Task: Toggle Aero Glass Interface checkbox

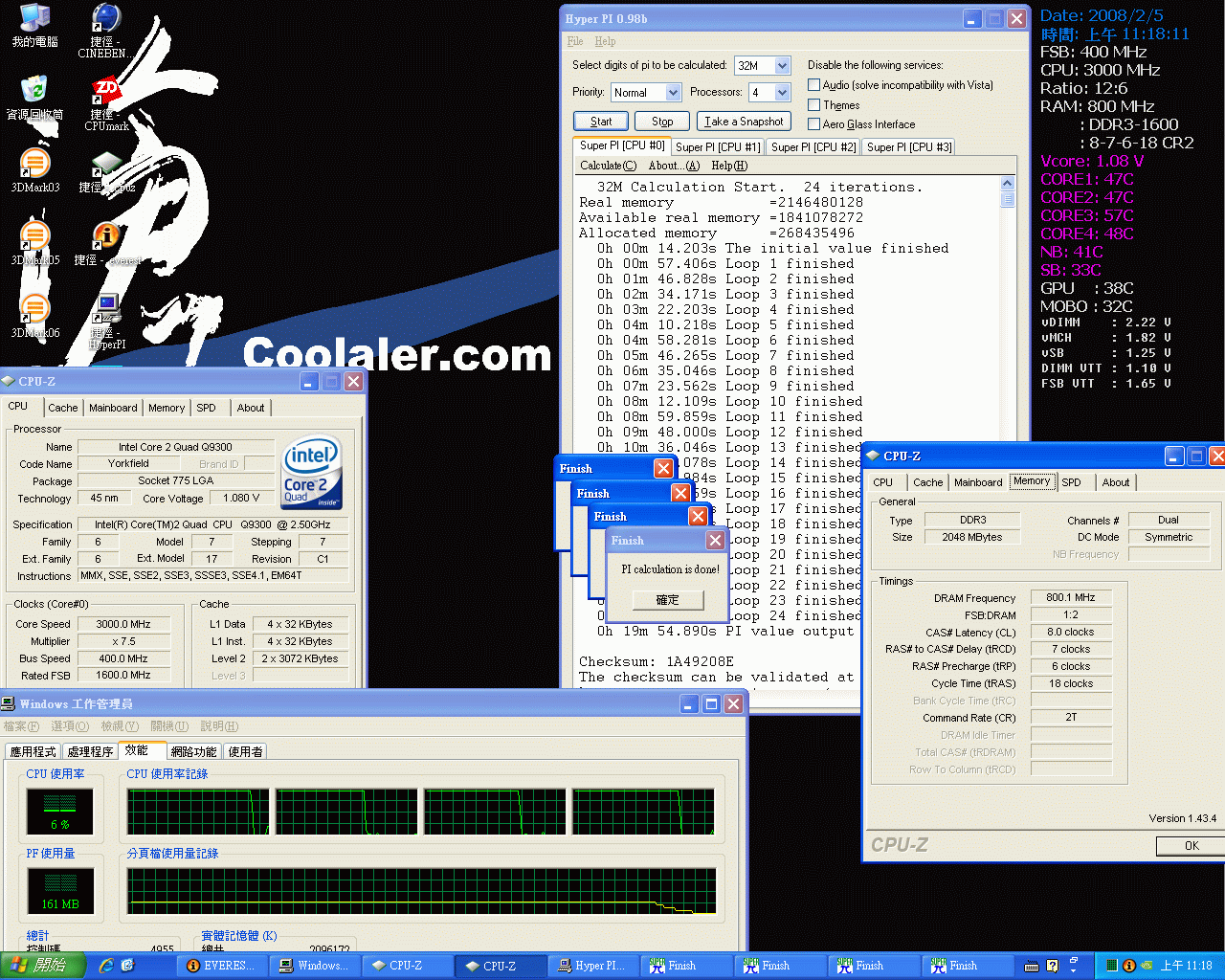Action: coord(814,124)
